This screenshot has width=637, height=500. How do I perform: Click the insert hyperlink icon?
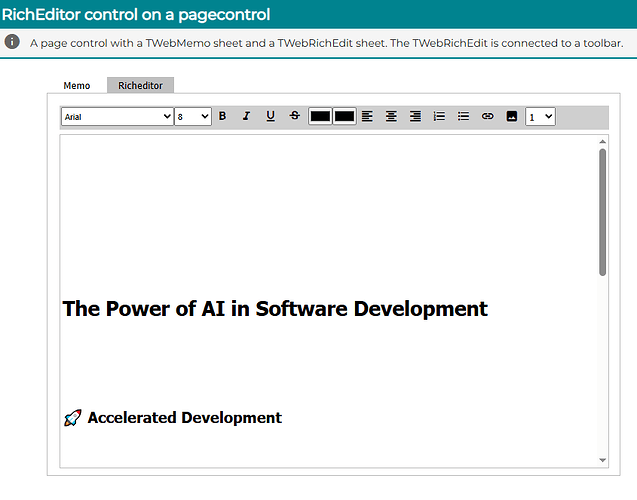(487, 116)
